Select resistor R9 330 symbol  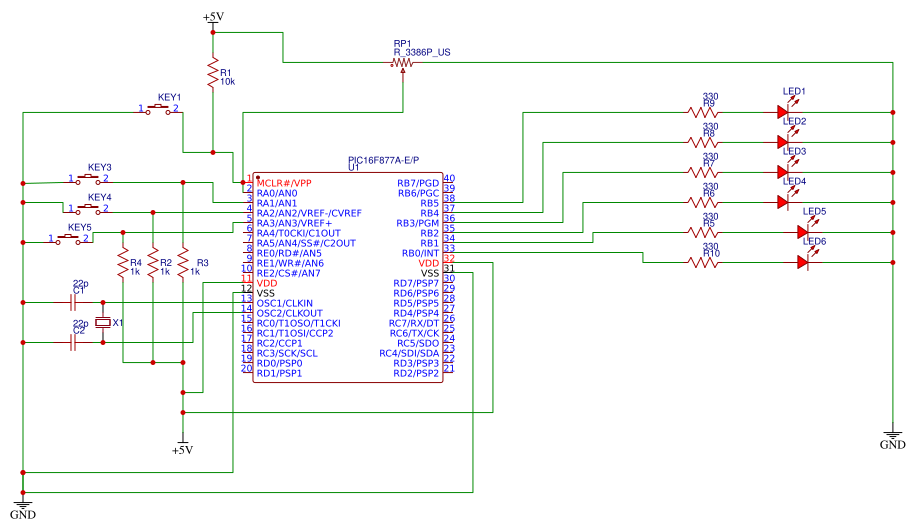(703, 112)
